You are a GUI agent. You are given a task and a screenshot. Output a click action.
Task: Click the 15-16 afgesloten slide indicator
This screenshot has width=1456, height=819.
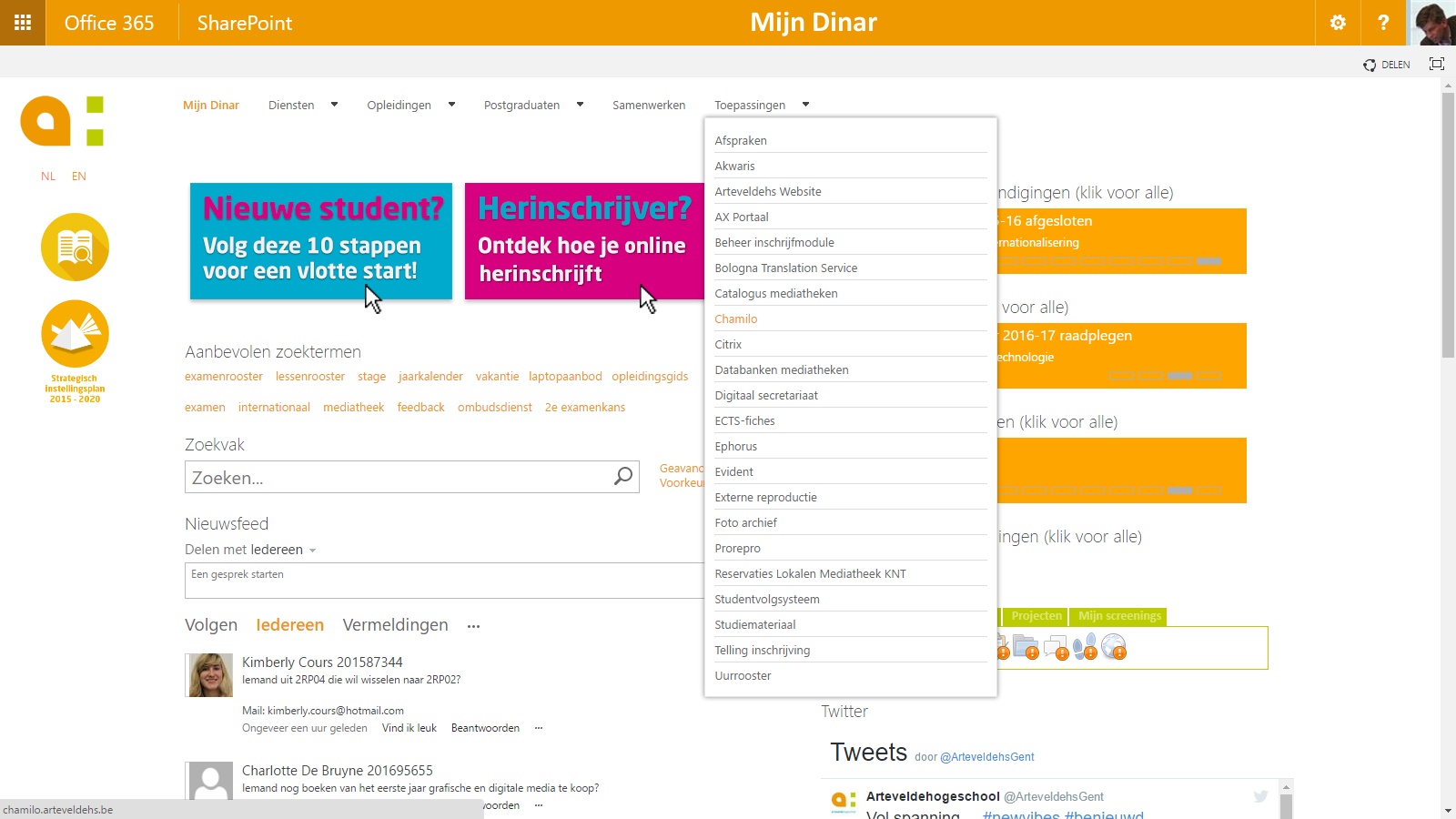click(1209, 261)
